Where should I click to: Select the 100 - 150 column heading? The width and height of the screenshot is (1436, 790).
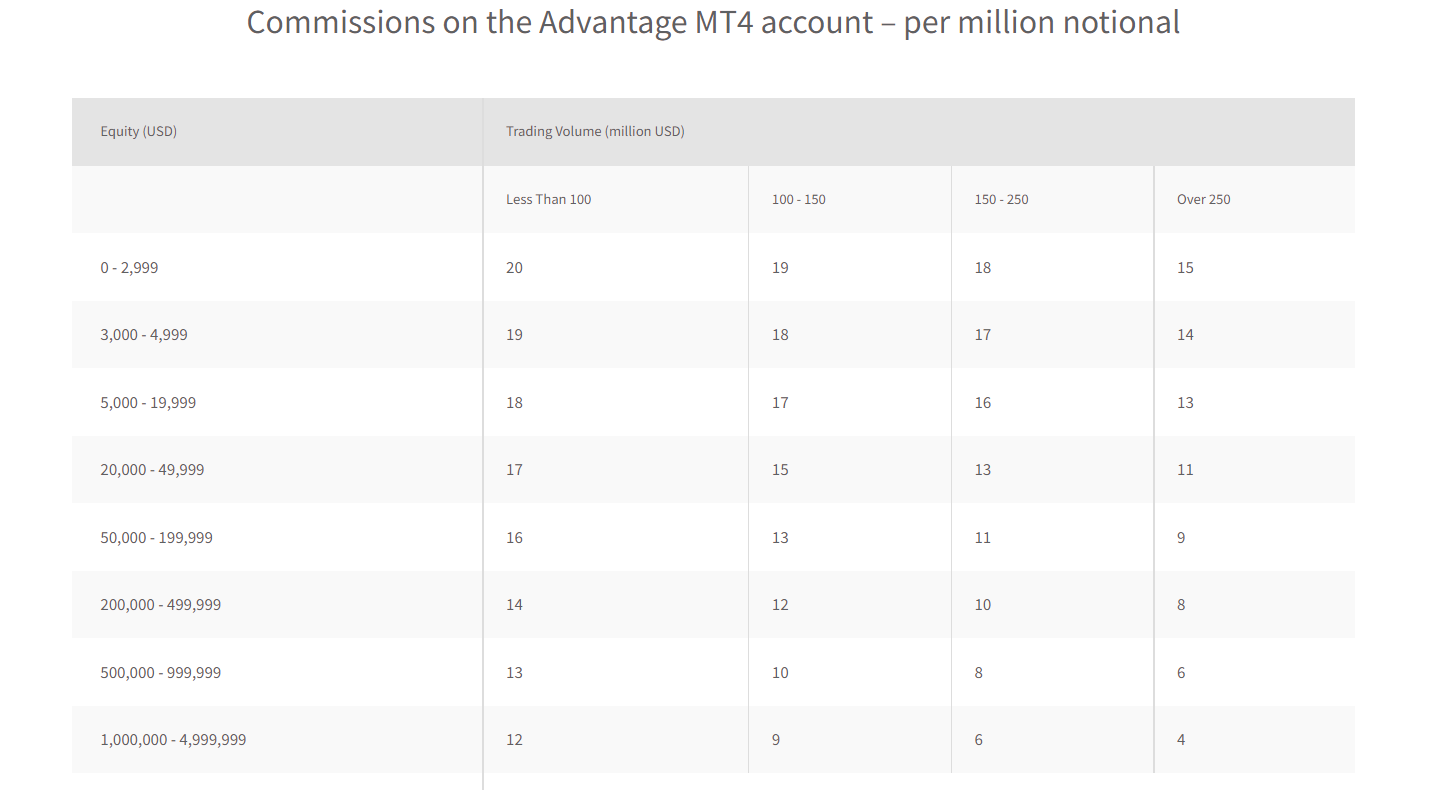pyautogui.click(x=798, y=199)
